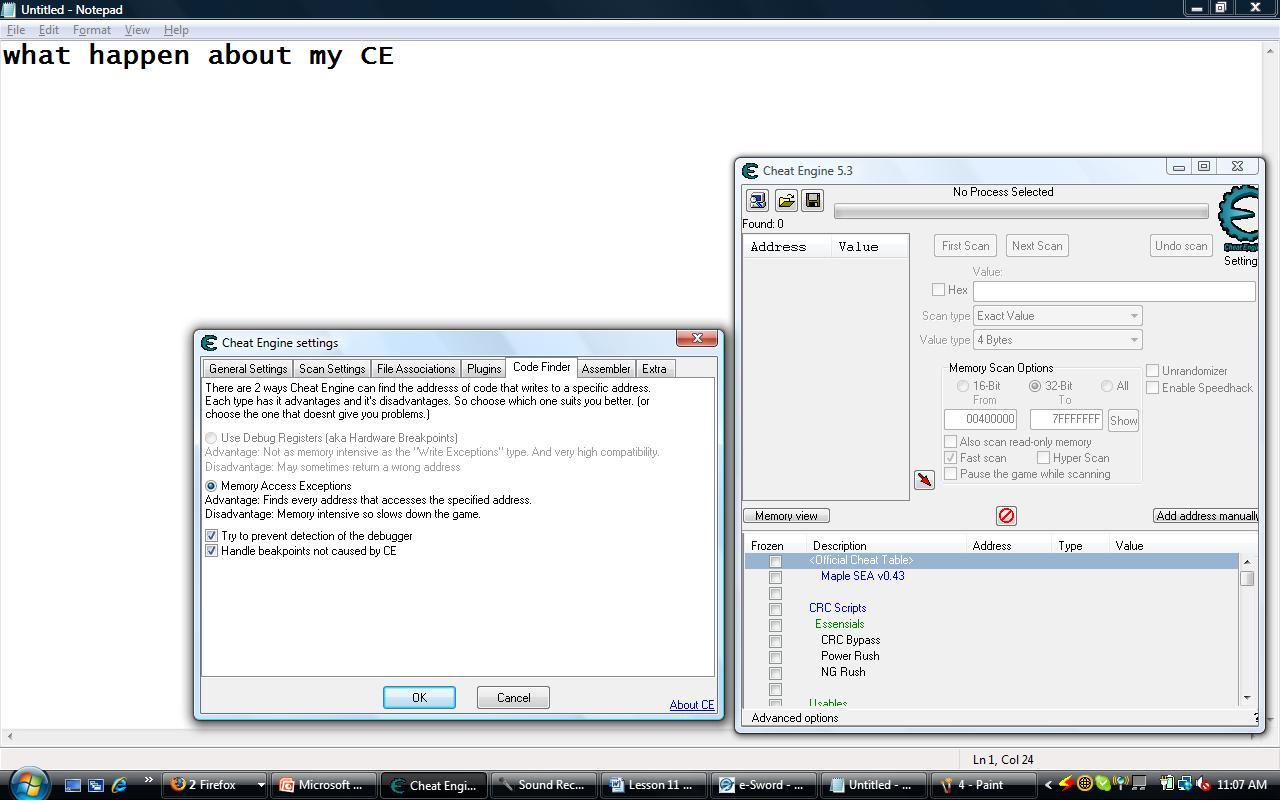Viewport: 1280px width, 801px height.
Task: Open the process list in Cheat Engine
Action: 757,201
